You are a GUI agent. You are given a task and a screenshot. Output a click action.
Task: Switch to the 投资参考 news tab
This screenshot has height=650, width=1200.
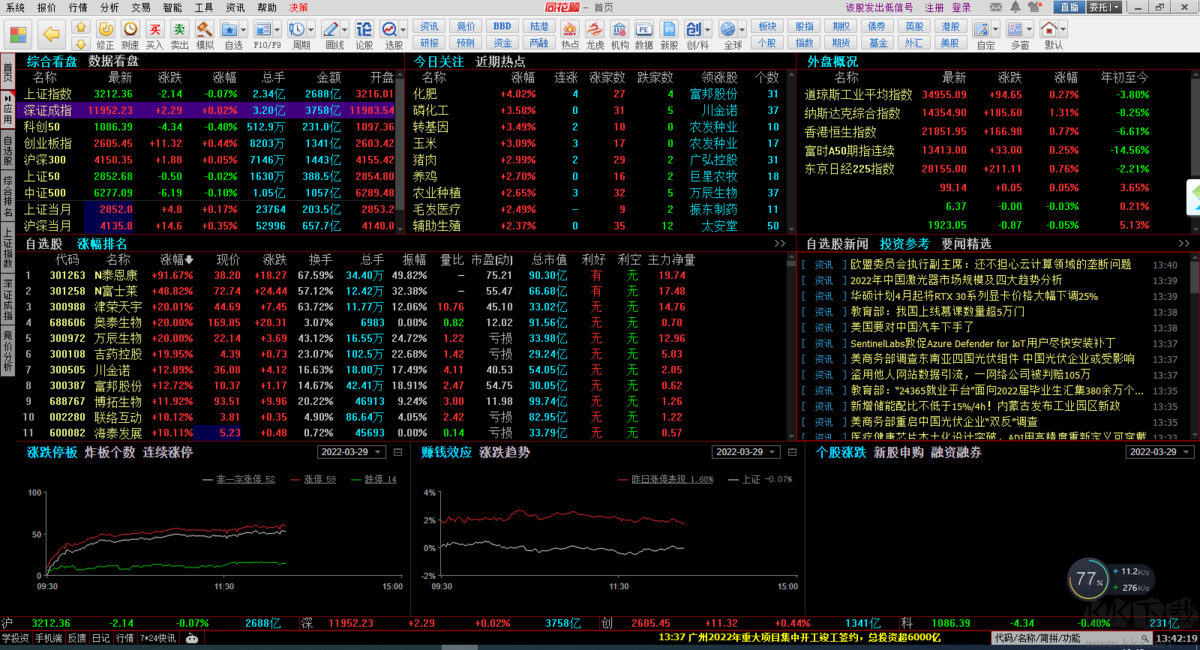pyautogui.click(x=905, y=244)
